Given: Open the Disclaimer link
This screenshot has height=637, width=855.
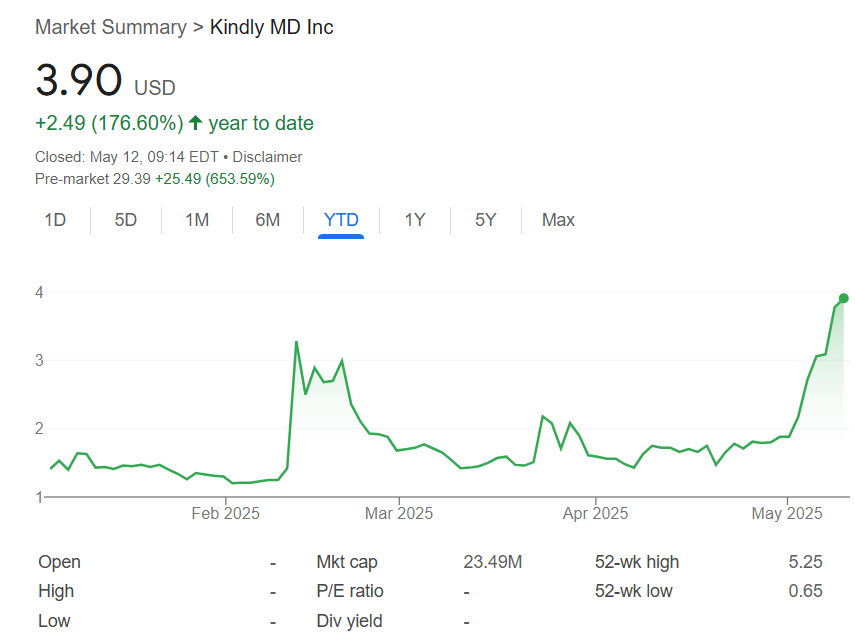Looking at the screenshot, I should click(x=267, y=157).
